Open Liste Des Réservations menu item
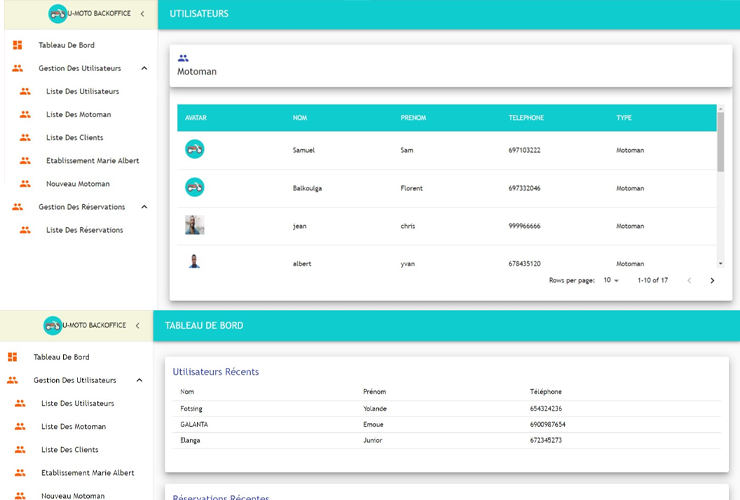The image size is (740, 500). pyautogui.click(x=85, y=230)
